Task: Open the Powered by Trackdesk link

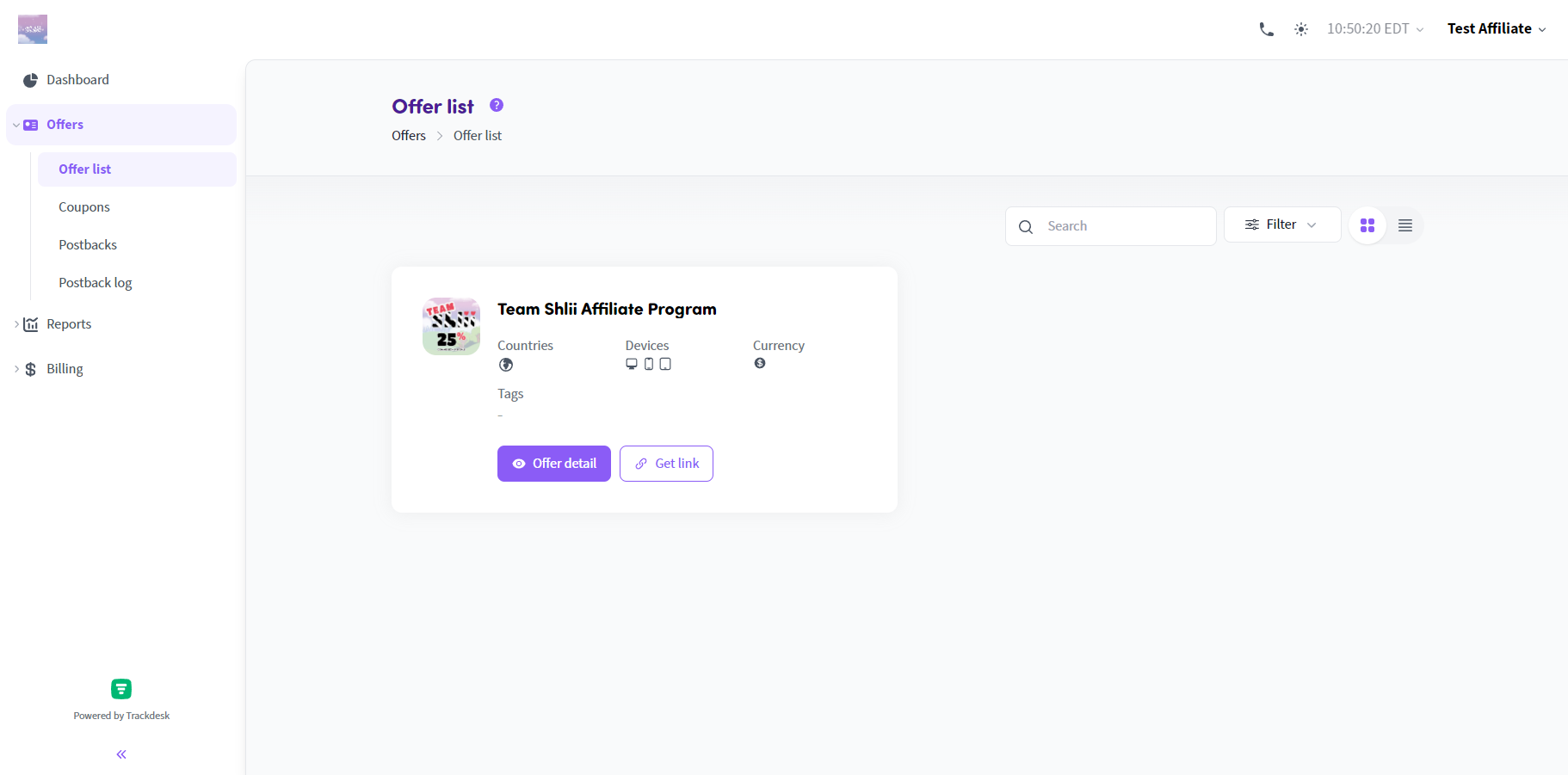Action: click(x=121, y=716)
